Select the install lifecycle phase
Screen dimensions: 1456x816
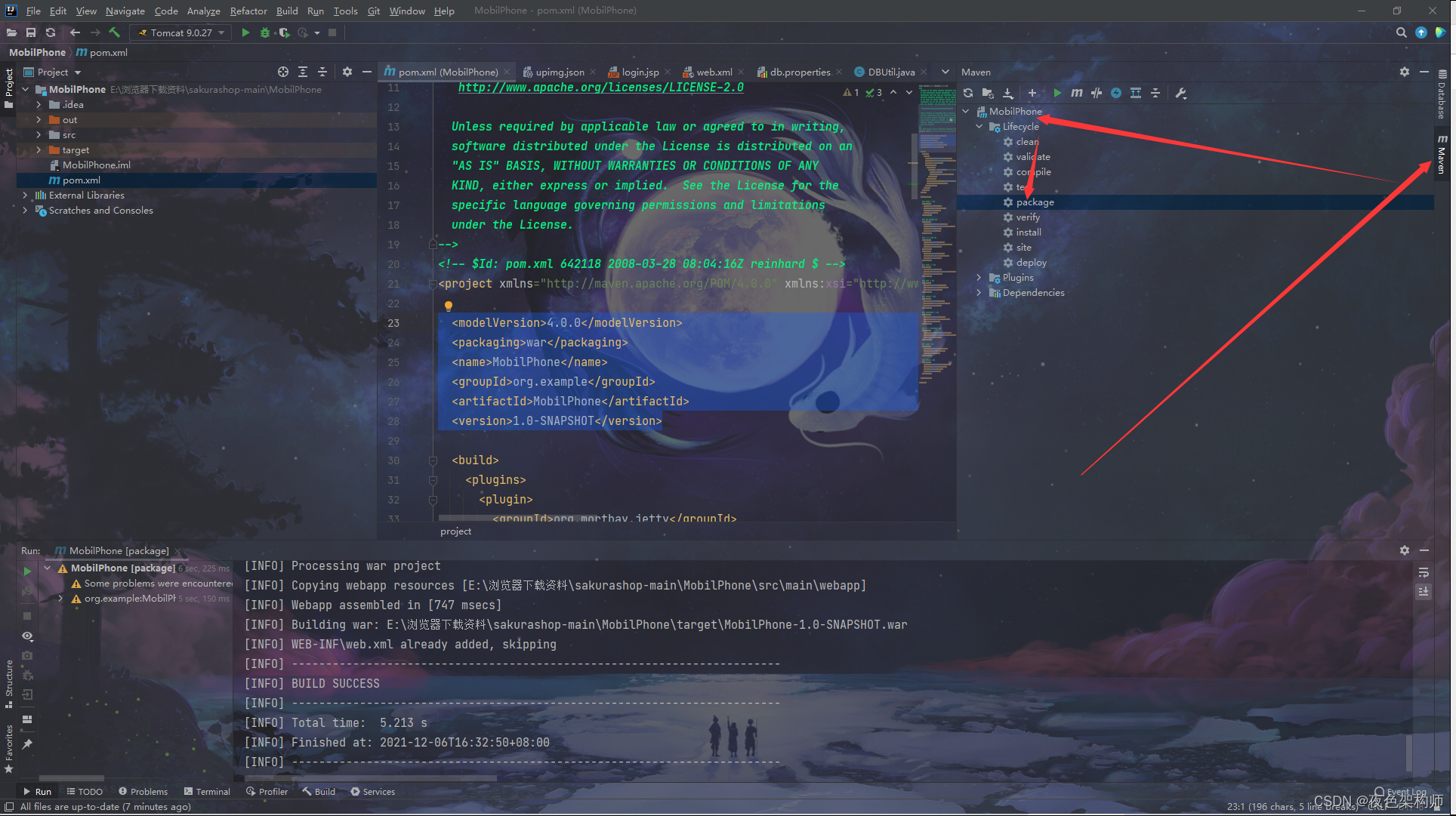point(1028,232)
